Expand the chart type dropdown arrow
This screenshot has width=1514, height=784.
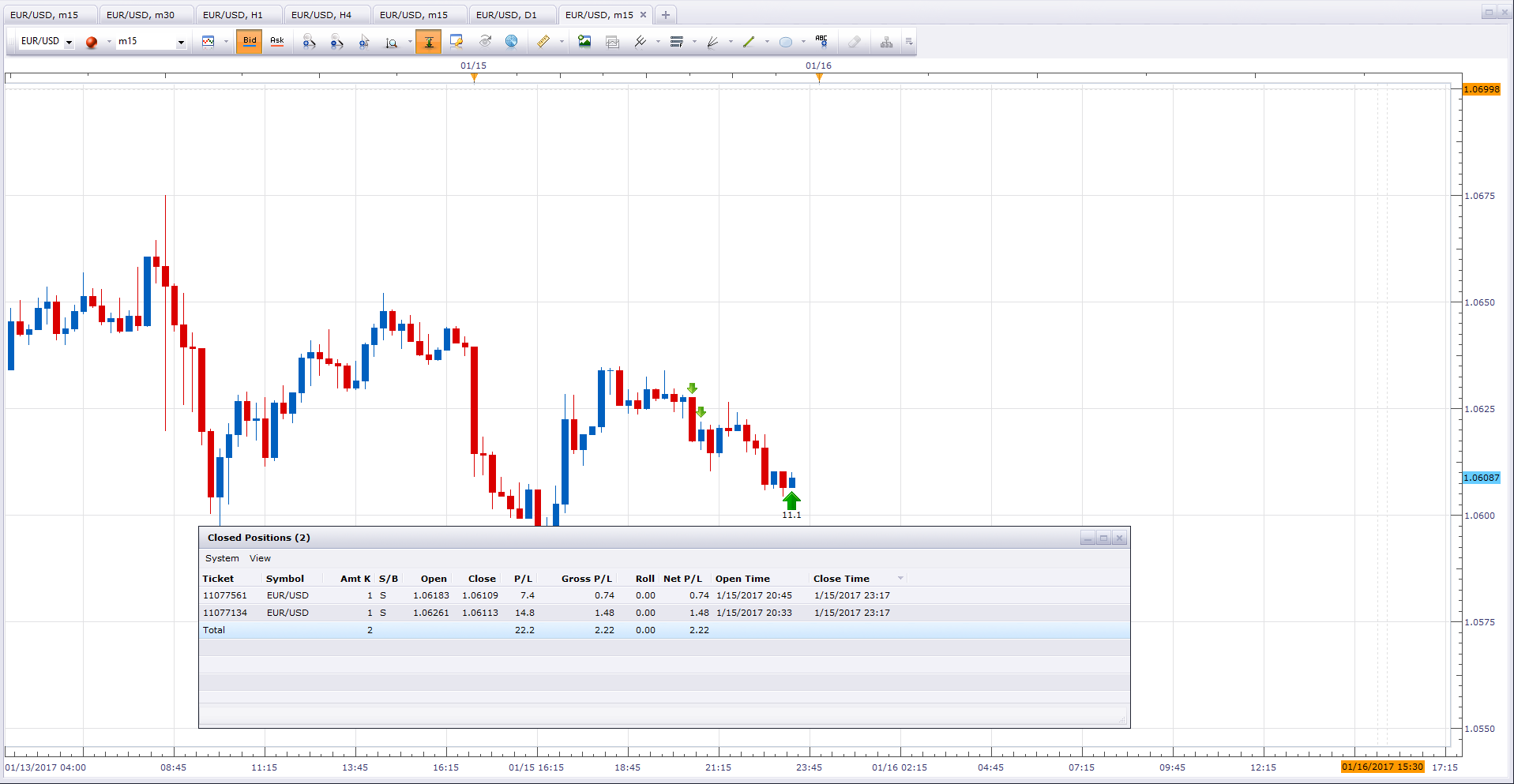pos(226,42)
